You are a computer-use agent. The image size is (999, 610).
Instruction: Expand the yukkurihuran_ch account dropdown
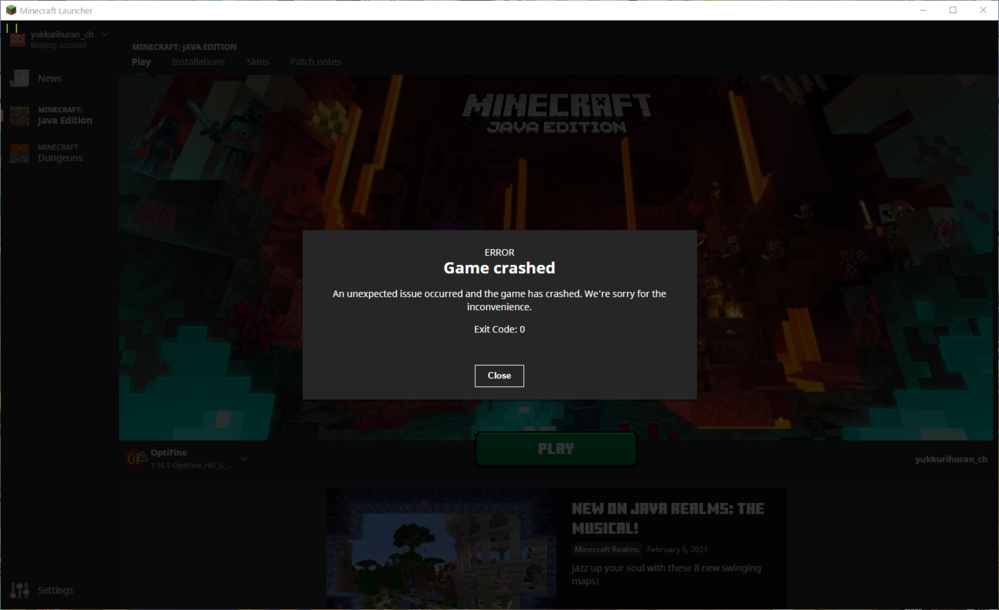click(104, 34)
